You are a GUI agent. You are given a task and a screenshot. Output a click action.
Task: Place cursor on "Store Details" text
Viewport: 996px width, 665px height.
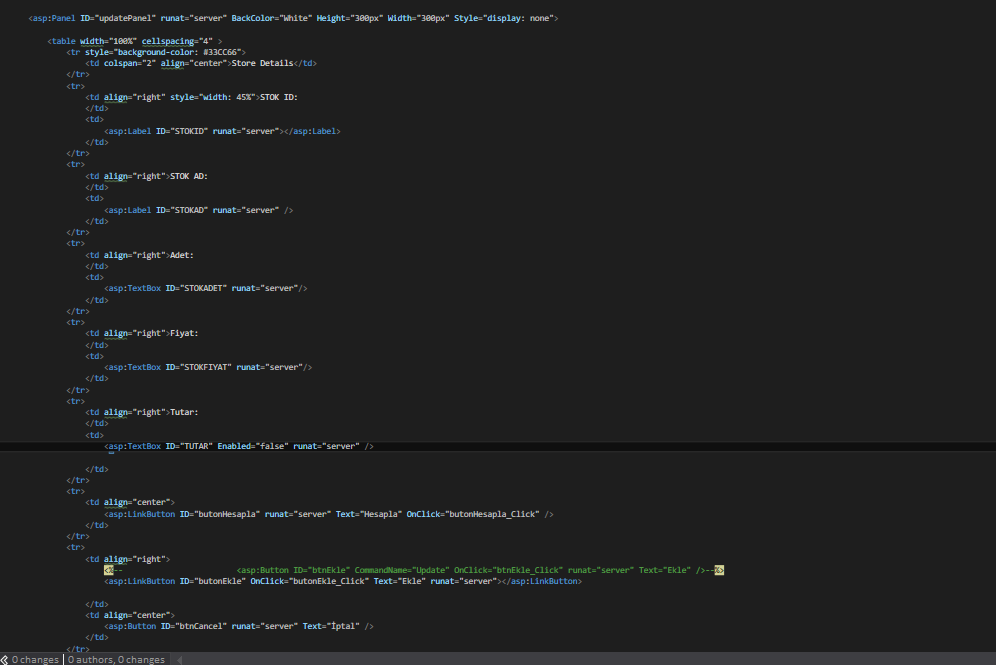[x=262, y=64]
